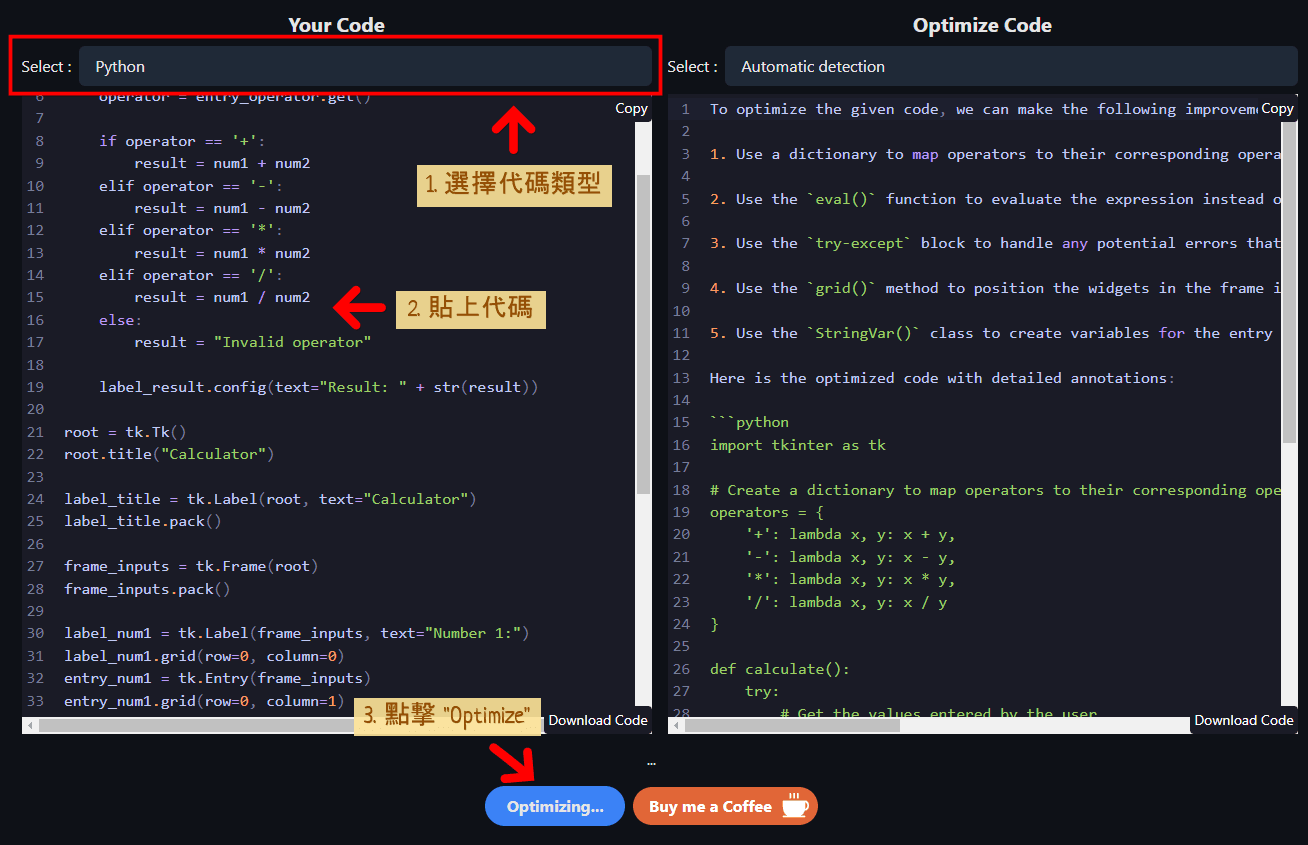The image size is (1308, 845).
Task: Click the coffee cup icon
Action: (x=795, y=806)
